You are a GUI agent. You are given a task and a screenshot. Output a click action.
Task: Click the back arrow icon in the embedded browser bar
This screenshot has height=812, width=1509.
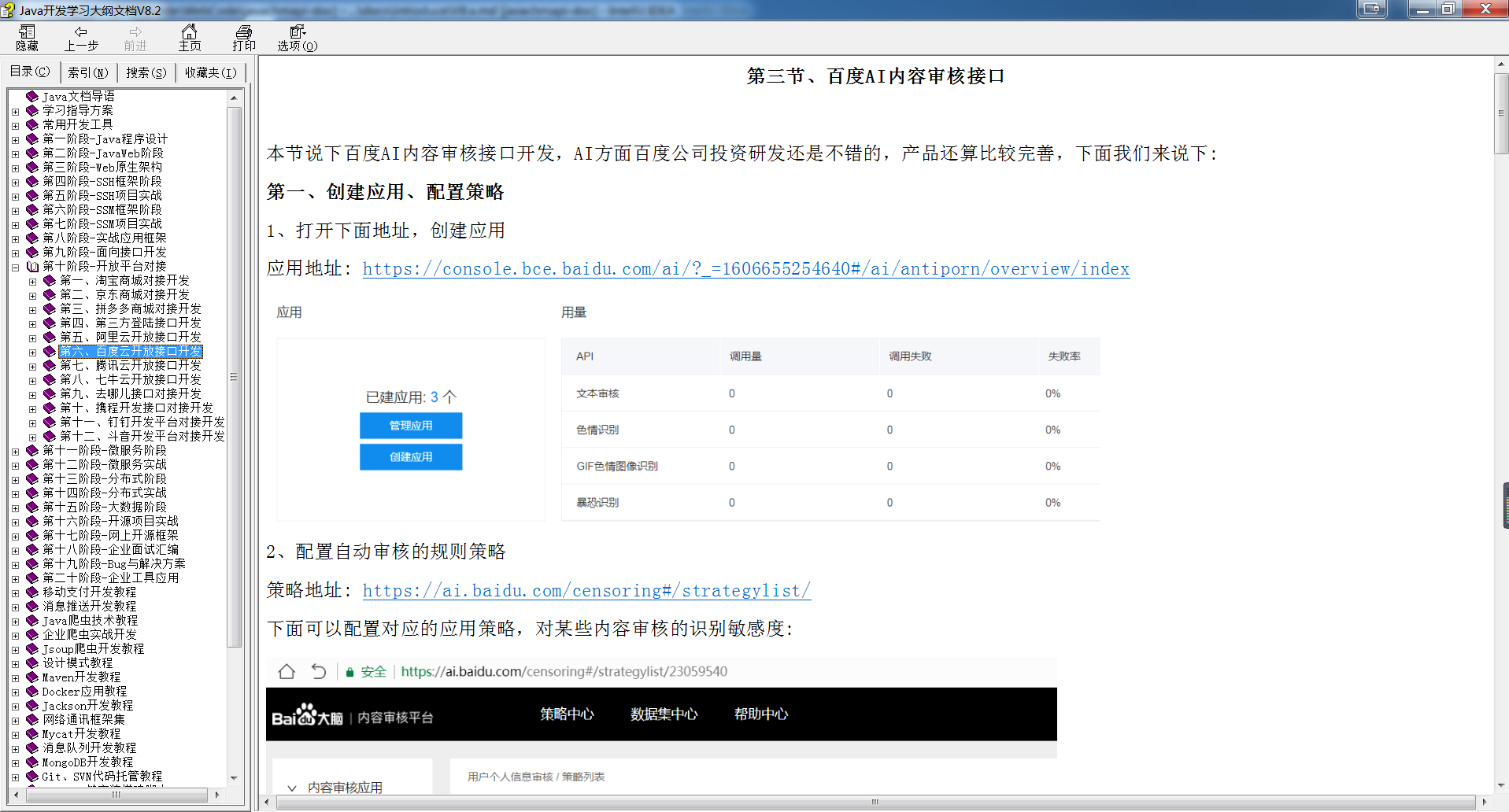point(318,671)
